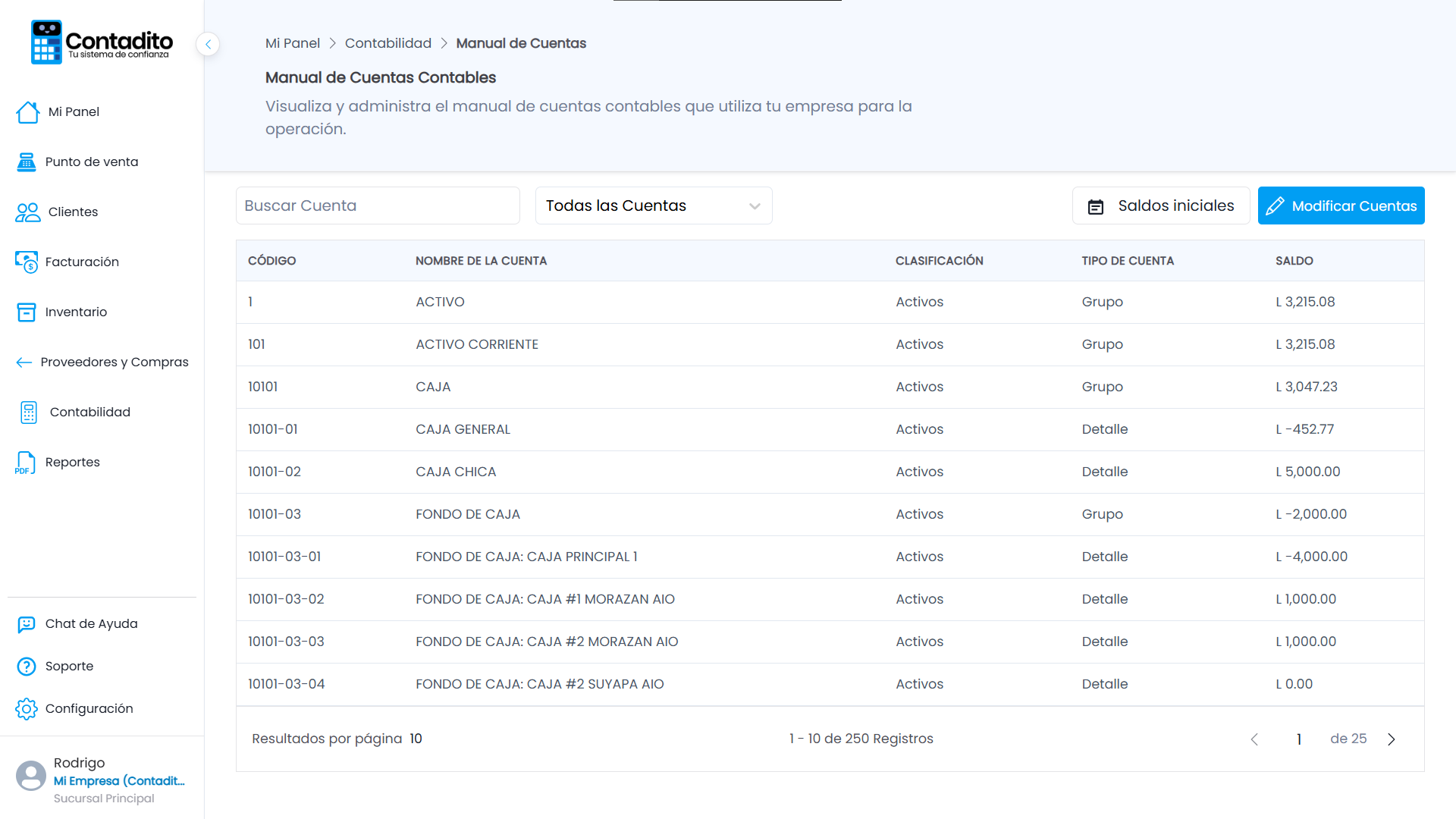Open Punto de venta register icon

point(27,162)
